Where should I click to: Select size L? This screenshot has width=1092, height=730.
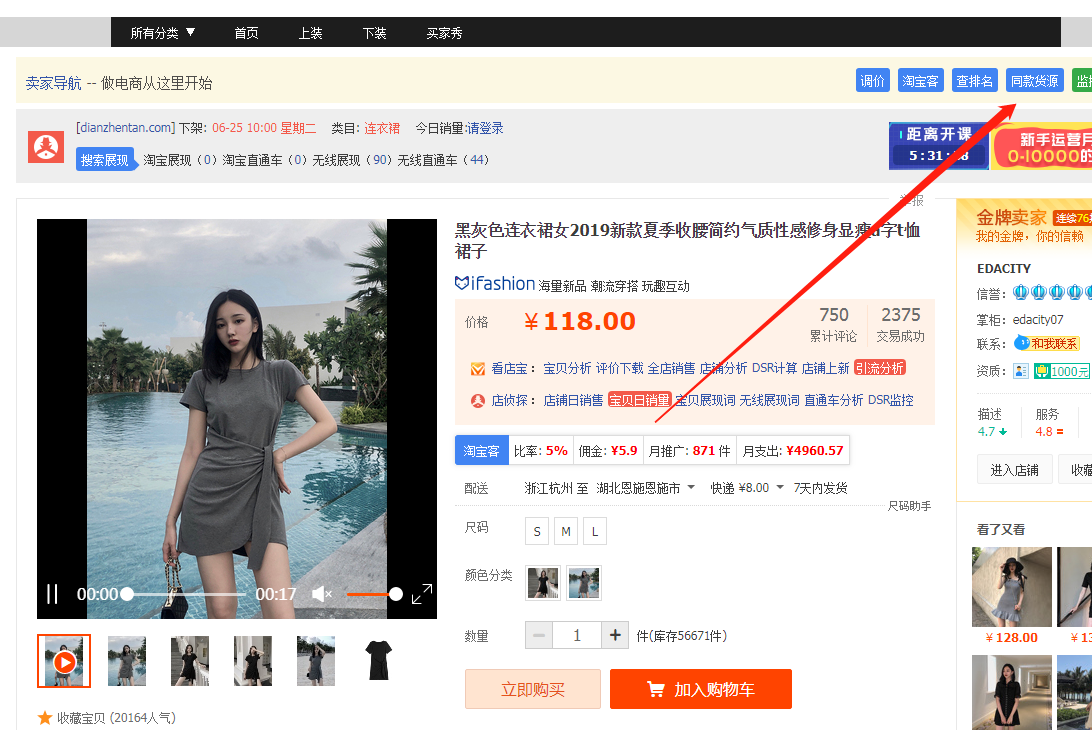pos(595,531)
